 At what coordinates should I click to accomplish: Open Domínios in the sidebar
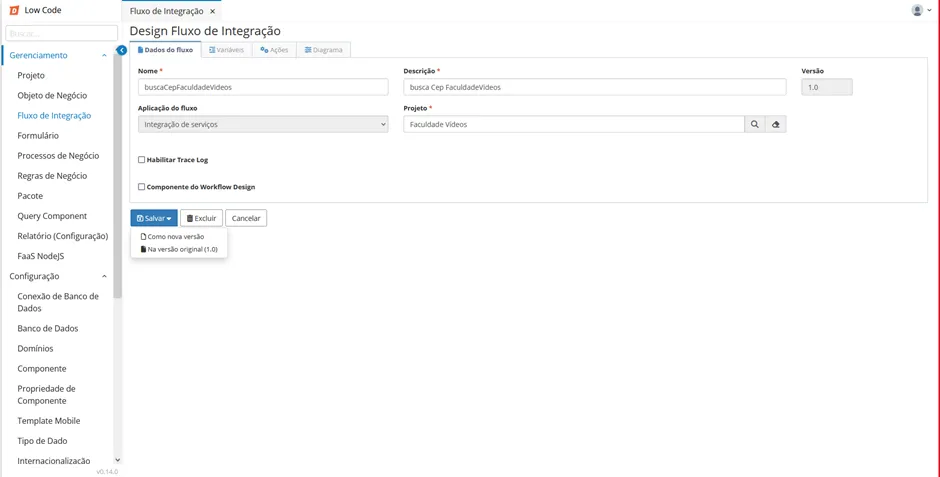click(x=35, y=348)
